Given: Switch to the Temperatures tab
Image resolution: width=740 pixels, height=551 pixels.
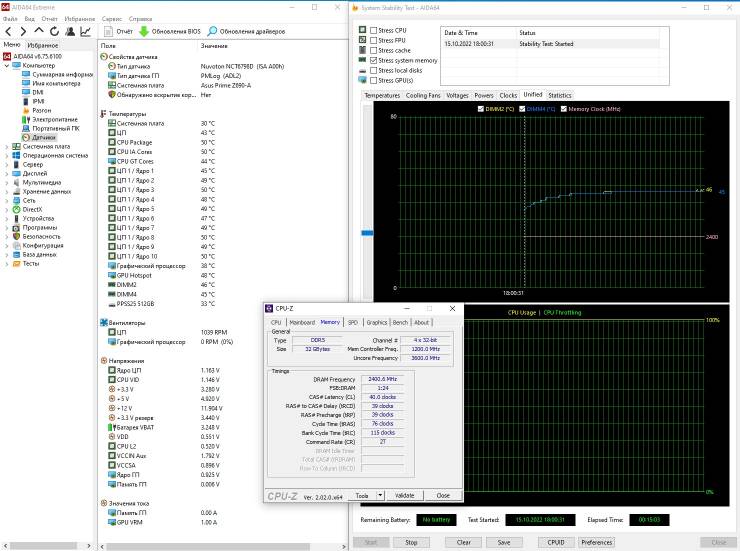Looking at the screenshot, I should [x=382, y=95].
